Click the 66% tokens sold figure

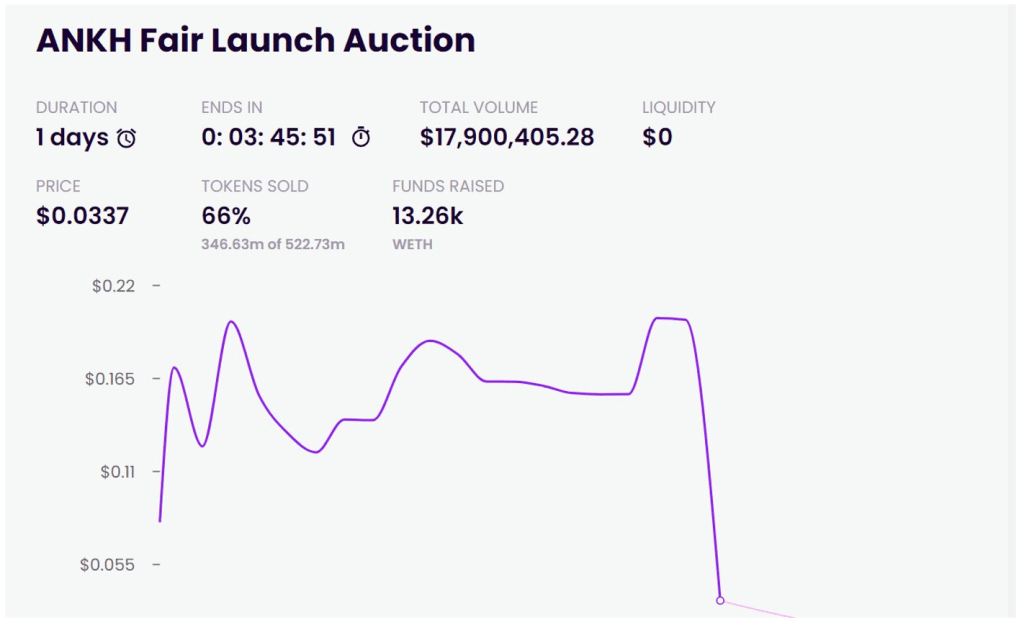226,215
